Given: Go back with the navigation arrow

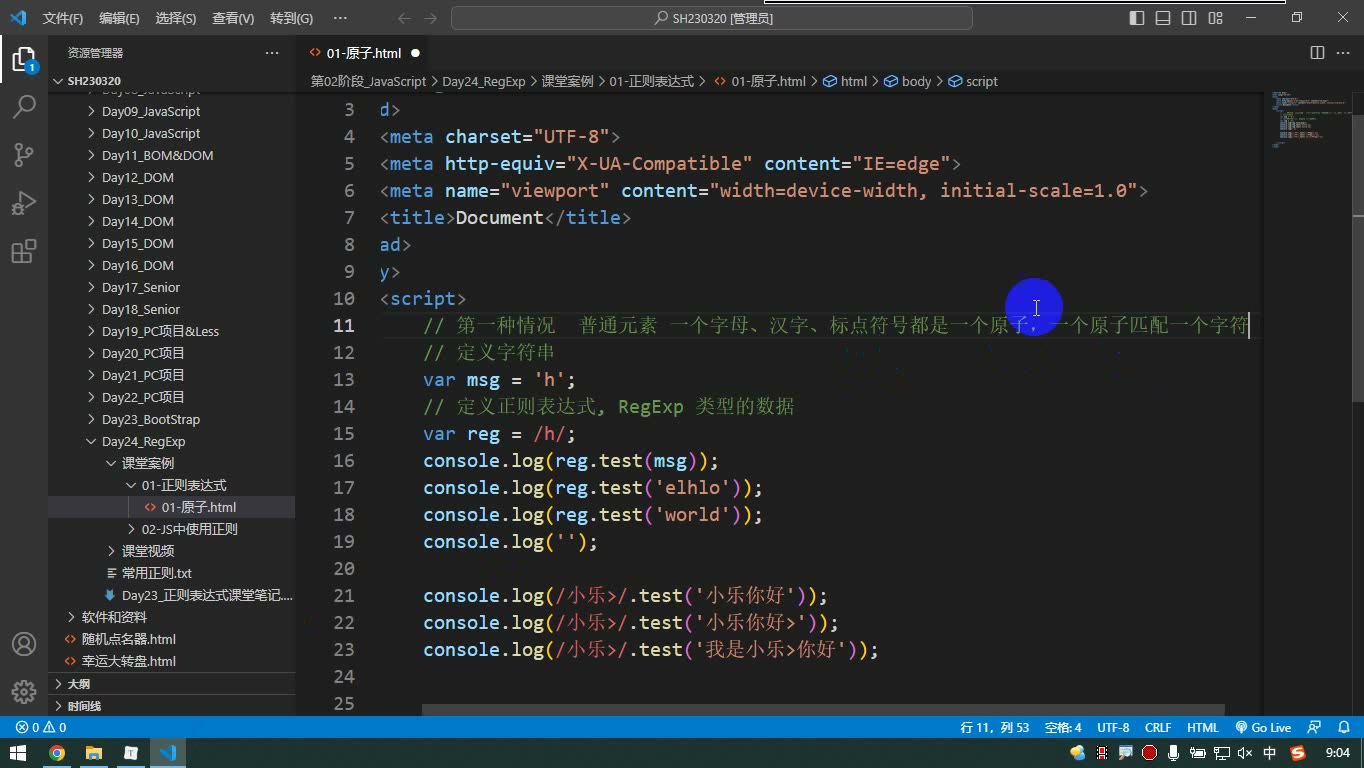Looking at the screenshot, I should pos(404,18).
